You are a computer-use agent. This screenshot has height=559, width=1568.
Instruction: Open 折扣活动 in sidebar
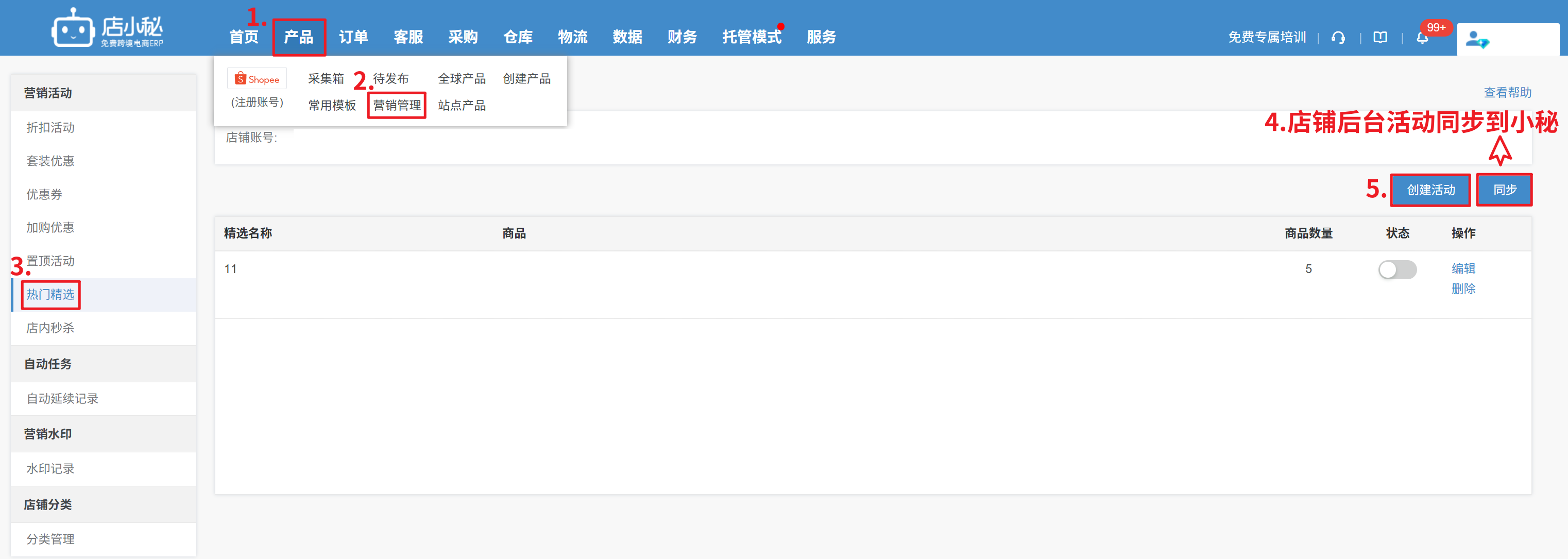tap(50, 128)
